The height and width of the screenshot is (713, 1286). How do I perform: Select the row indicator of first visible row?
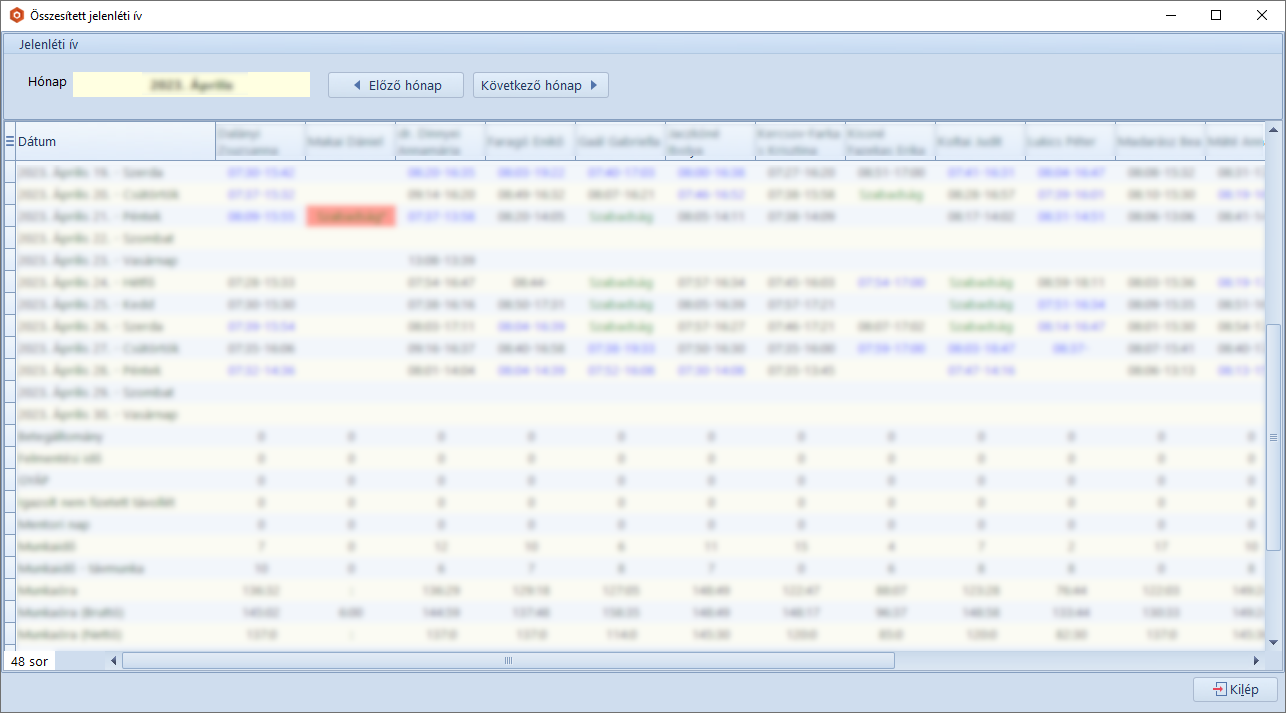10,172
